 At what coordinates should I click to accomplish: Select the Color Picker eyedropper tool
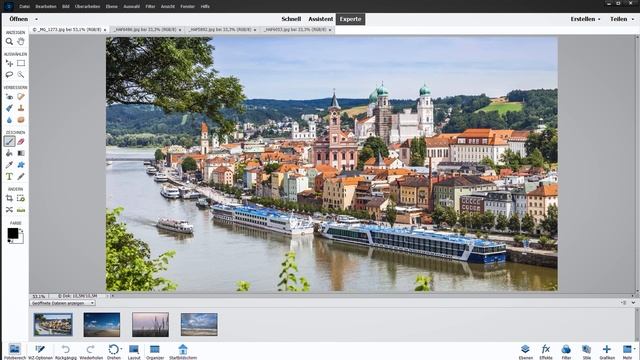pos(9,165)
